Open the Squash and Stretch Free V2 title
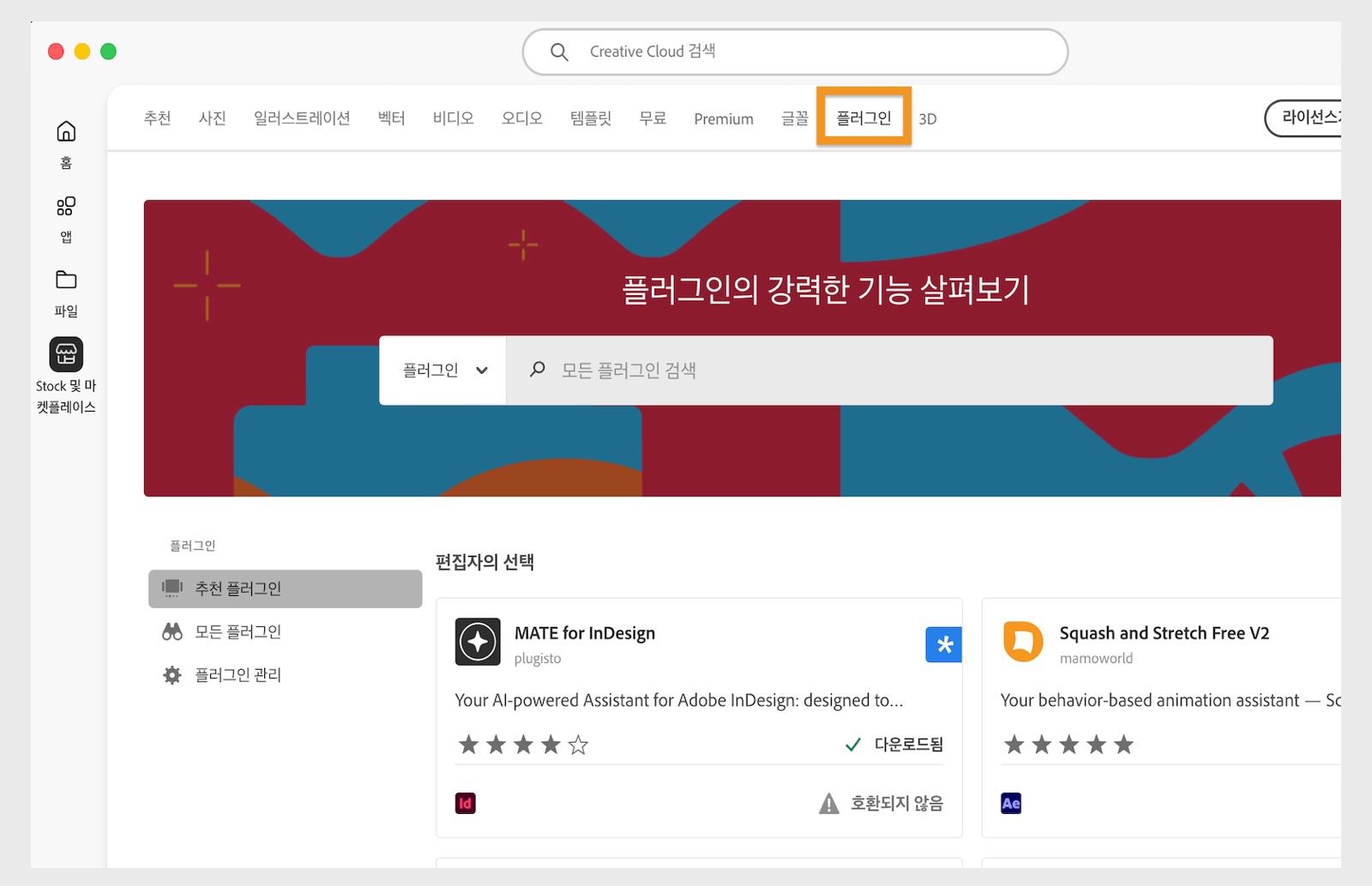1372x886 pixels. [x=1164, y=633]
